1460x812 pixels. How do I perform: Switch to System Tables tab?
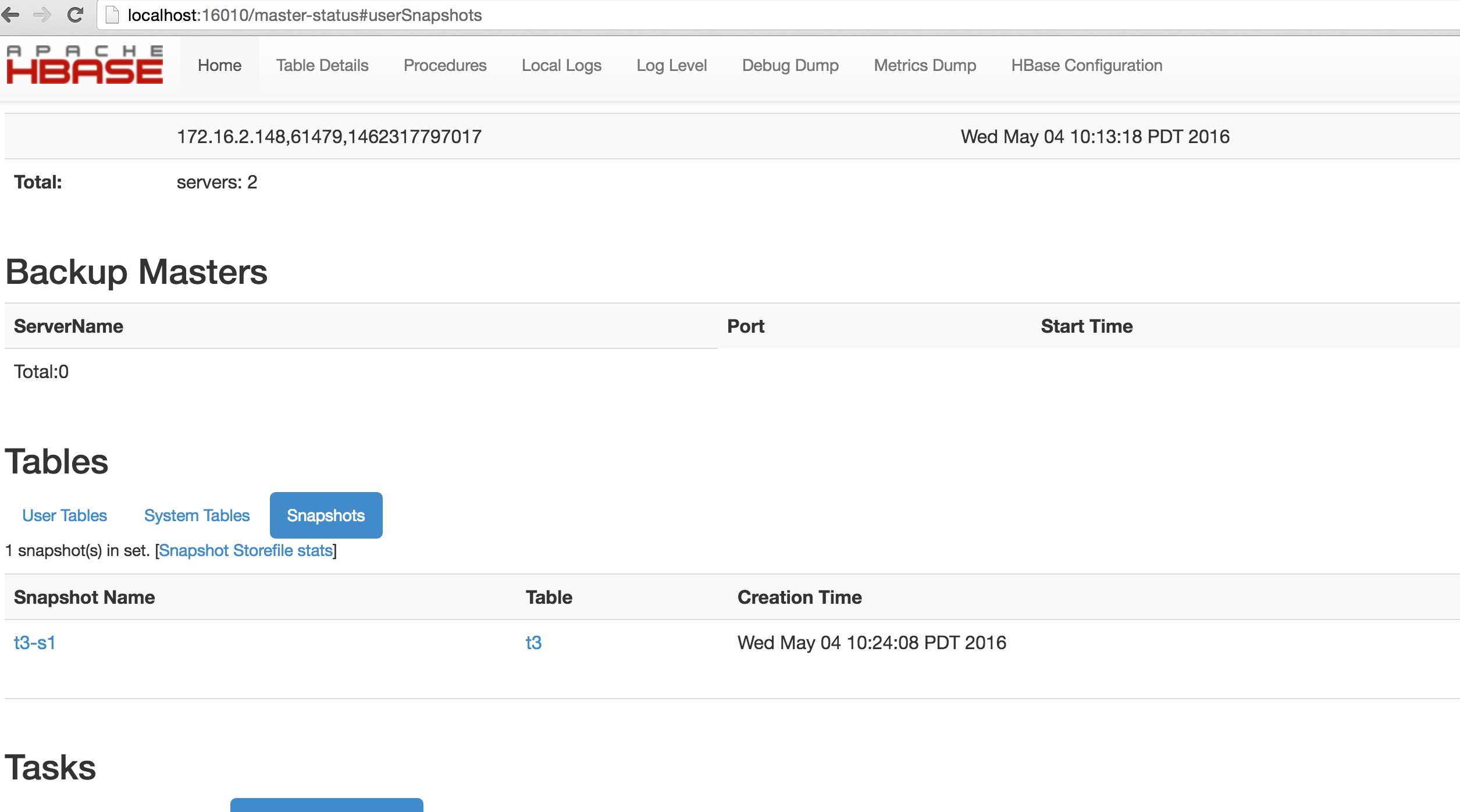[196, 515]
